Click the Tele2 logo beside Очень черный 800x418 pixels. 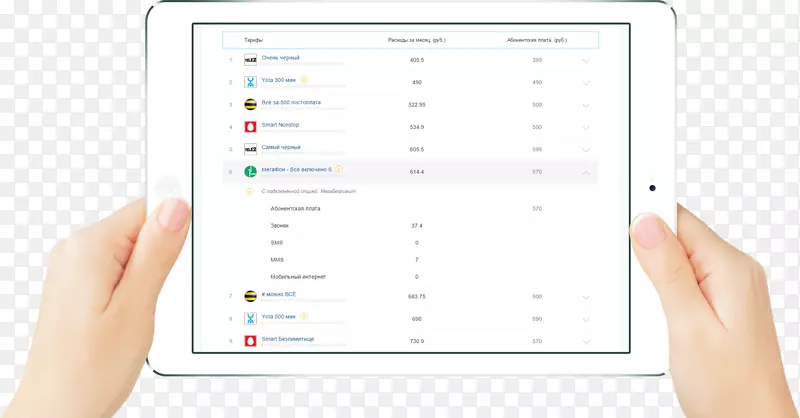coord(251,60)
